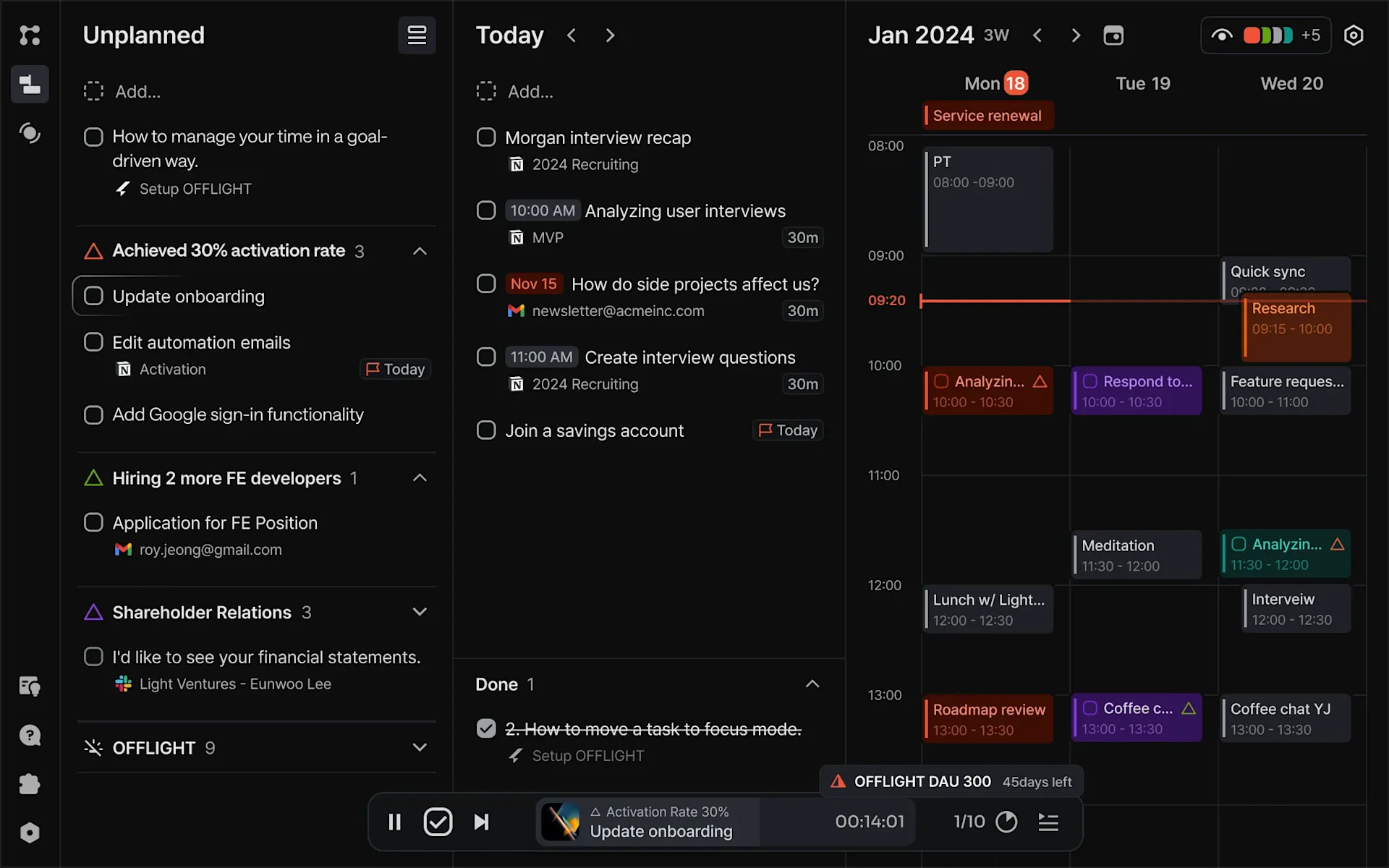This screenshot has height=868, width=1389.
Task: Navigate to next day with Today's right arrow
Action: point(610,35)
